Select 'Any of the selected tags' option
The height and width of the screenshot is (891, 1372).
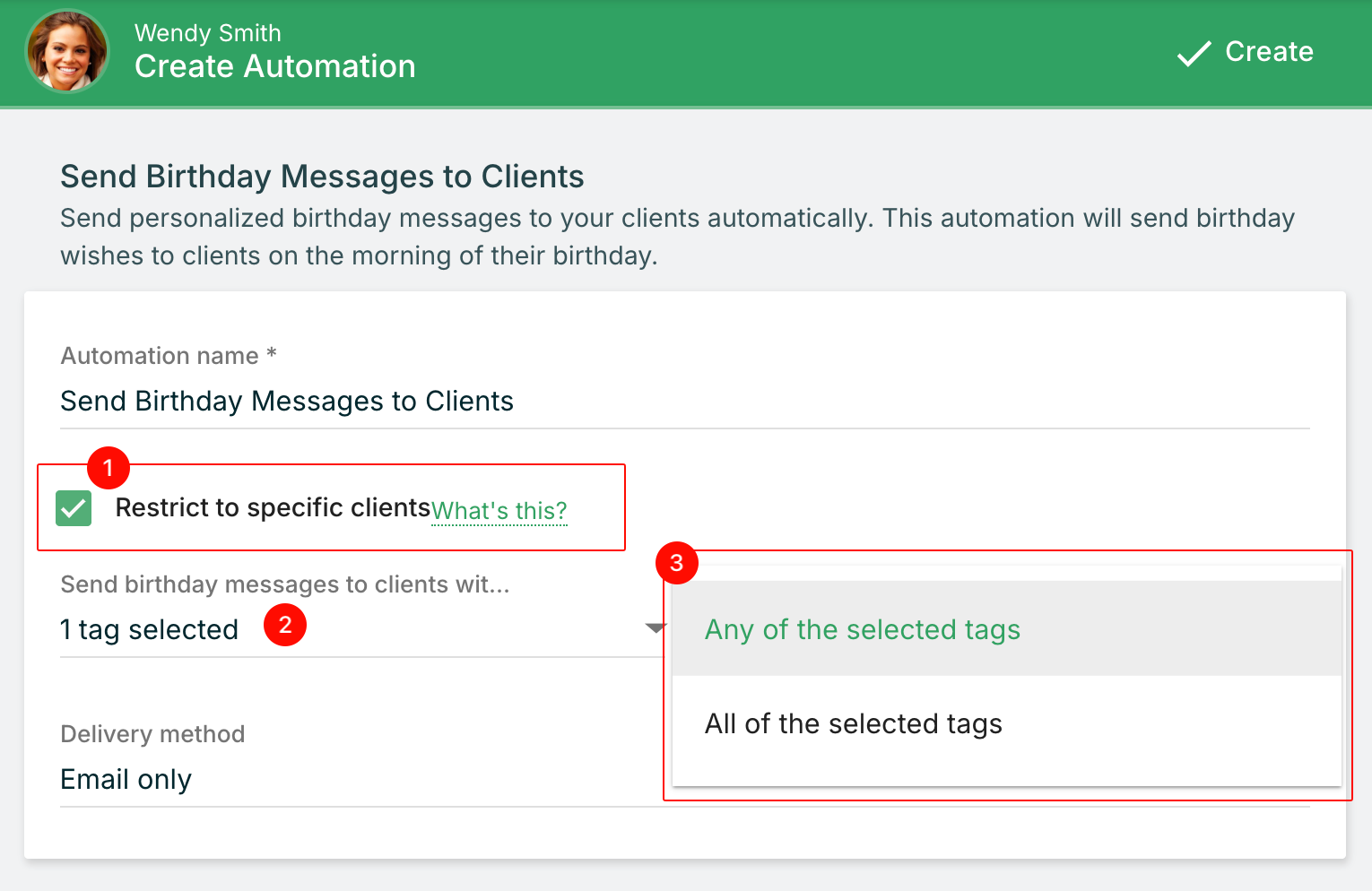tap(862, 630)
